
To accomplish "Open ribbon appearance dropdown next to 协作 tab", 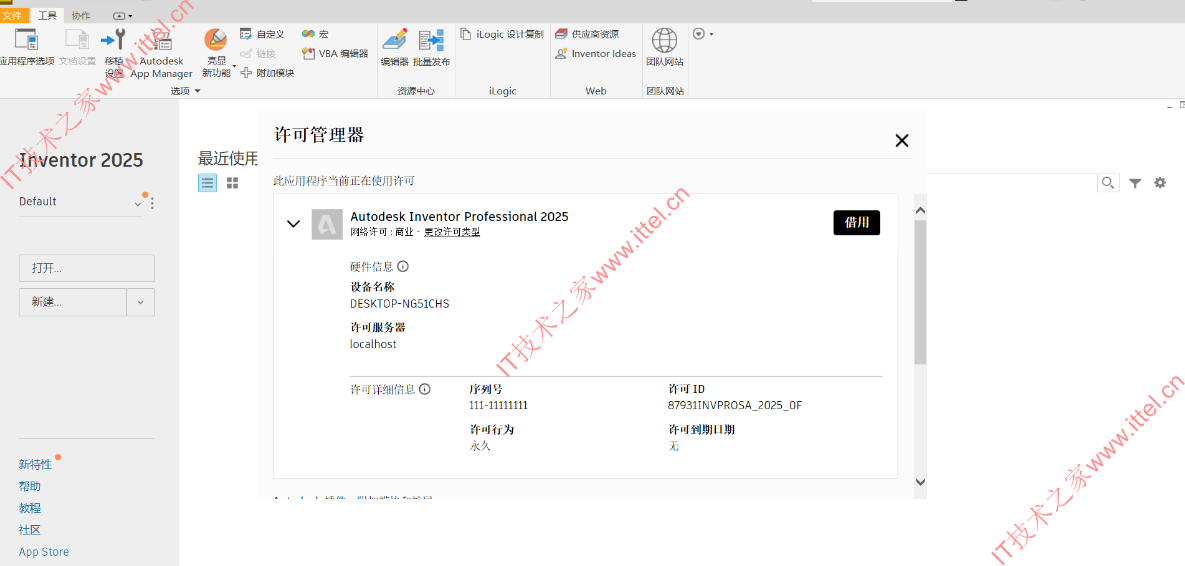I will click(x=122, y=16).
